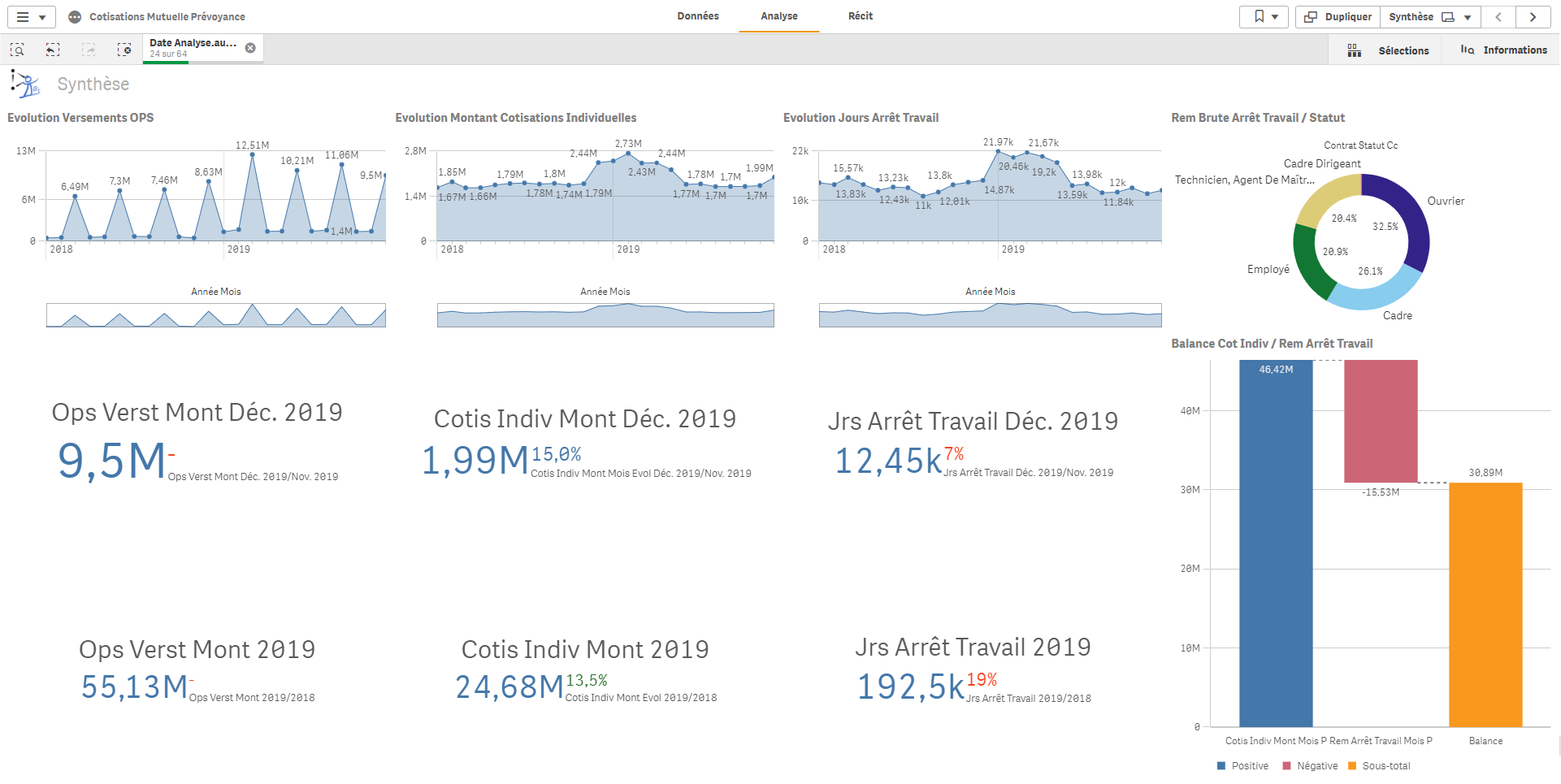This screenshot has height=784, width=1561.
Task: Click the Dupliquer button
Action: click(1338, 16)
